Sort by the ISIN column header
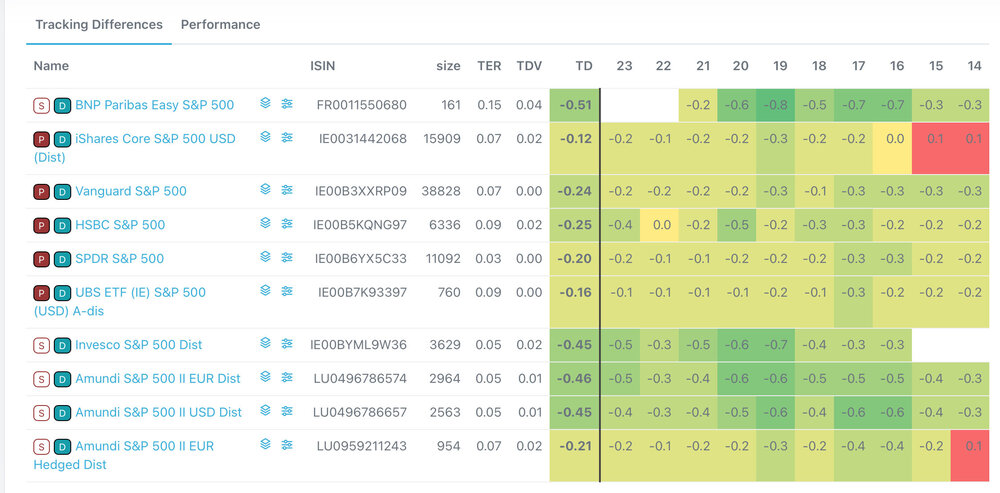 tap(323, 66)
